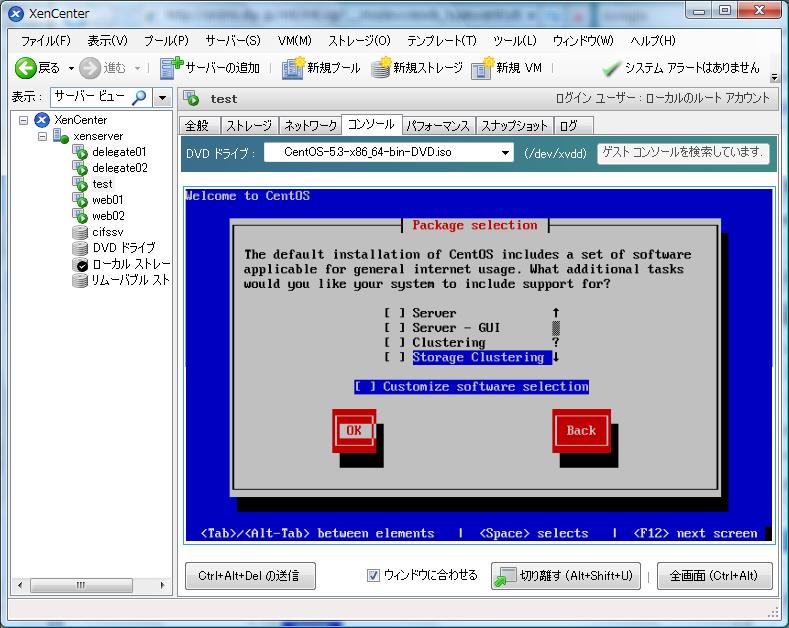Click the tree scrollbar right arrow
The image size is (789, 628).
coord(162,585)
